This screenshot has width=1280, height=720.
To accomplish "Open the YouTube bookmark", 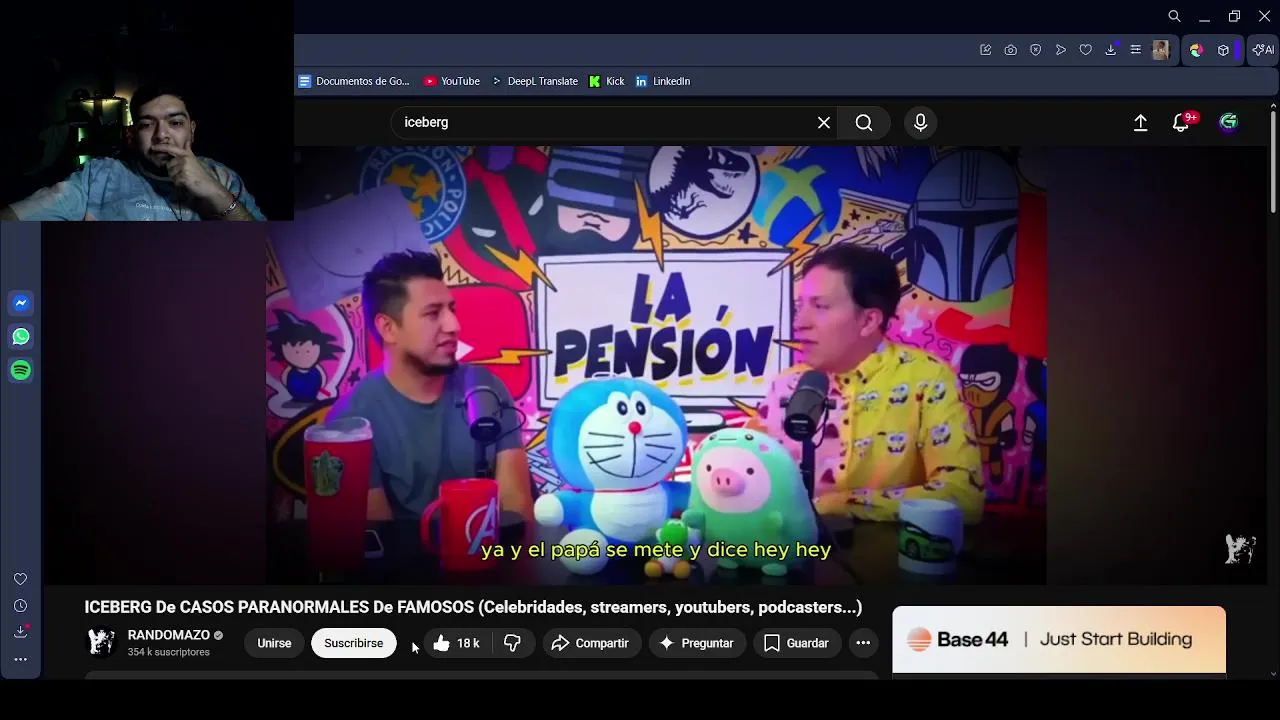I will coord(452,81).
